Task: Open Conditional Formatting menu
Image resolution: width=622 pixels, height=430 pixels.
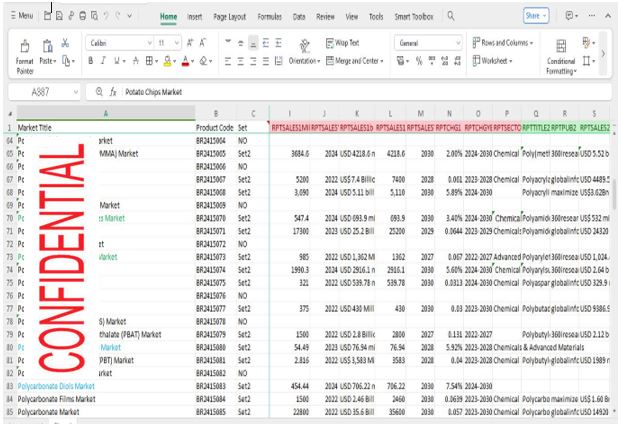Action: [x=561, y=58]
